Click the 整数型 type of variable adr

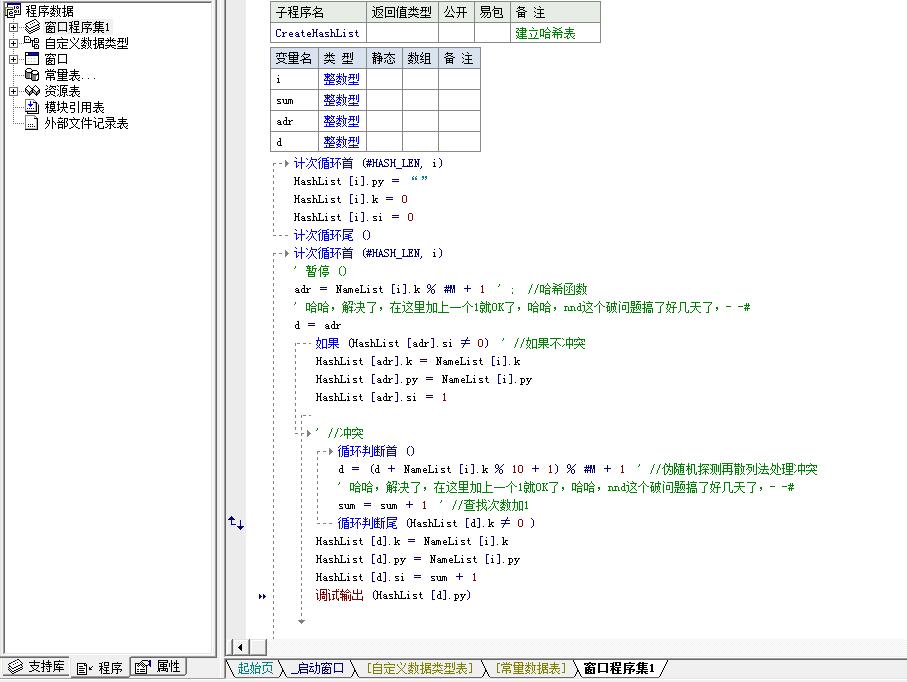tap(341, 121)
